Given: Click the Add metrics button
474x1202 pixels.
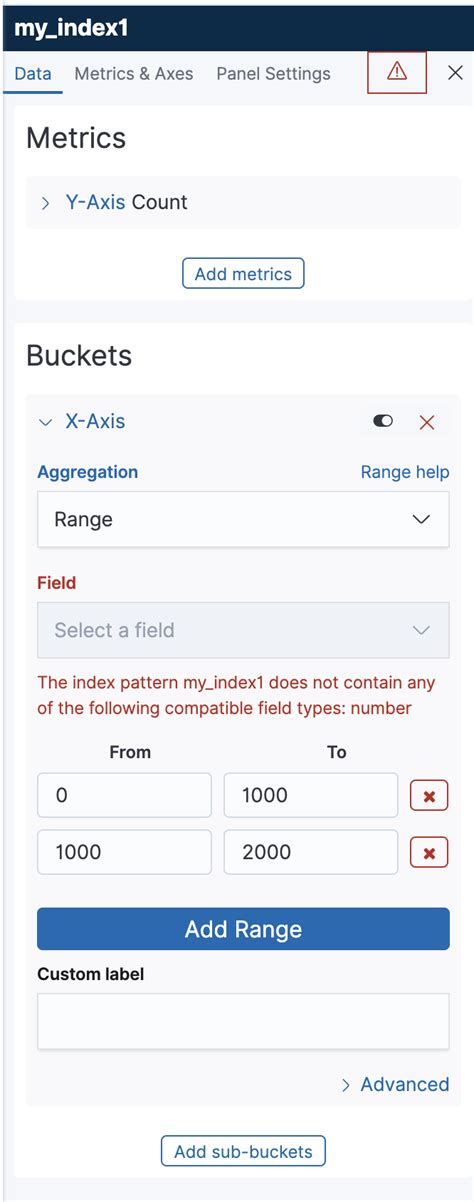Looking at the screenshot, I should [243, 274].
